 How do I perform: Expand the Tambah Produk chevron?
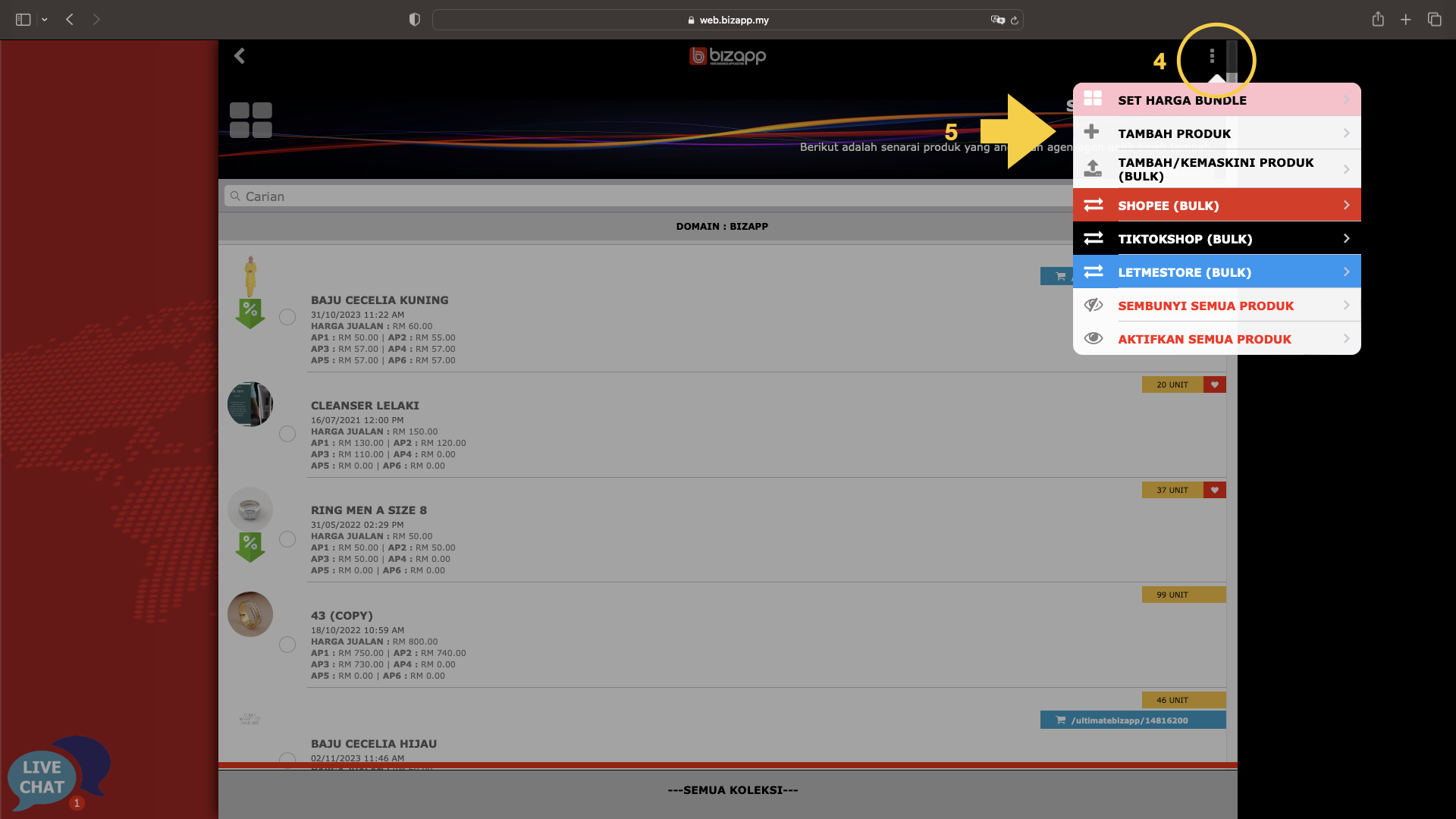point(1347,133)
